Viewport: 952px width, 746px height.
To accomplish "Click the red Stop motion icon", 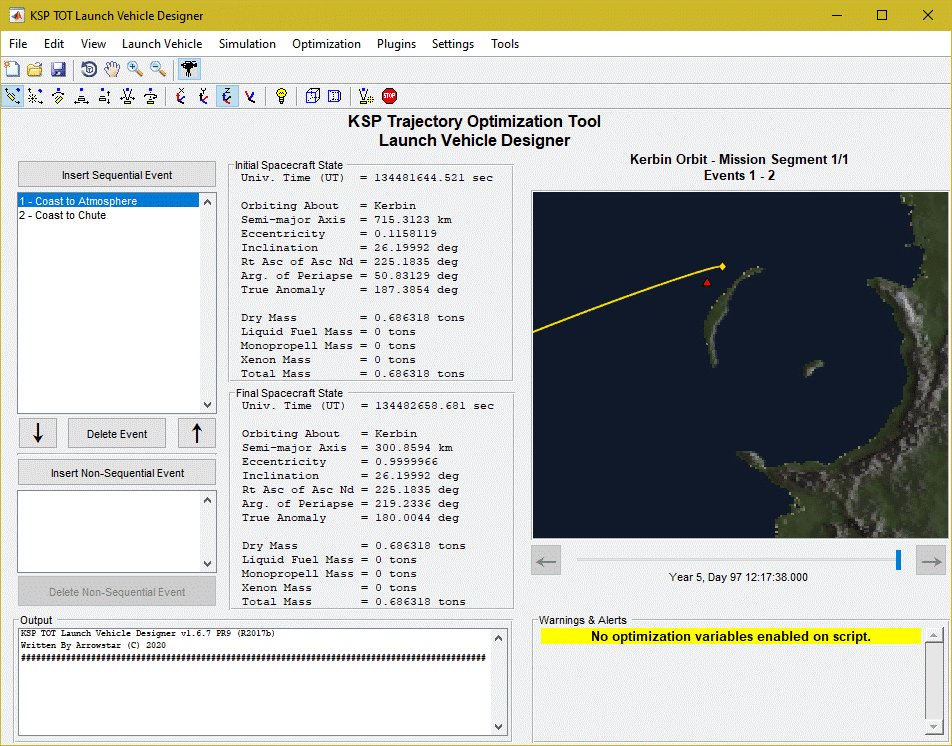I will (x=389, y=96).
